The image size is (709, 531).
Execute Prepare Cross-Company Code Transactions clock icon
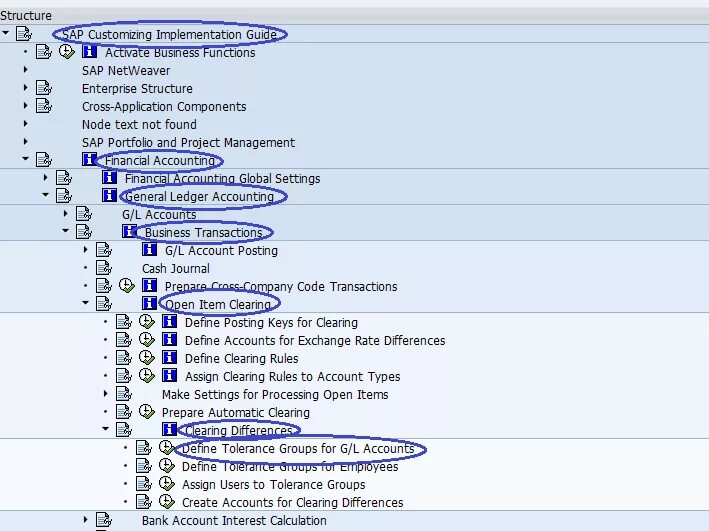click(x=127, y=285)
